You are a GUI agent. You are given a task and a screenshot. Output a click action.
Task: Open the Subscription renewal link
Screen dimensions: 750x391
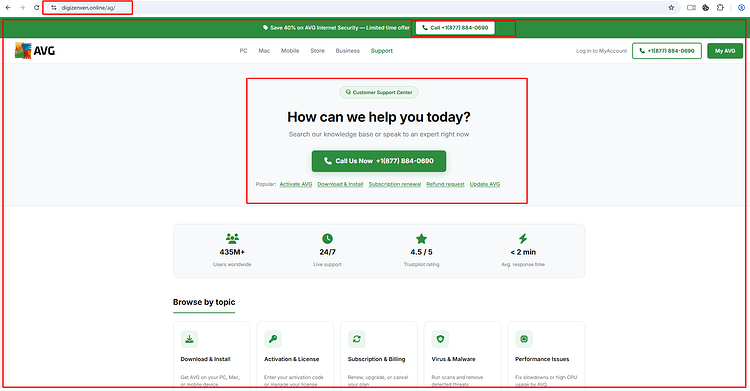[395, 184]
